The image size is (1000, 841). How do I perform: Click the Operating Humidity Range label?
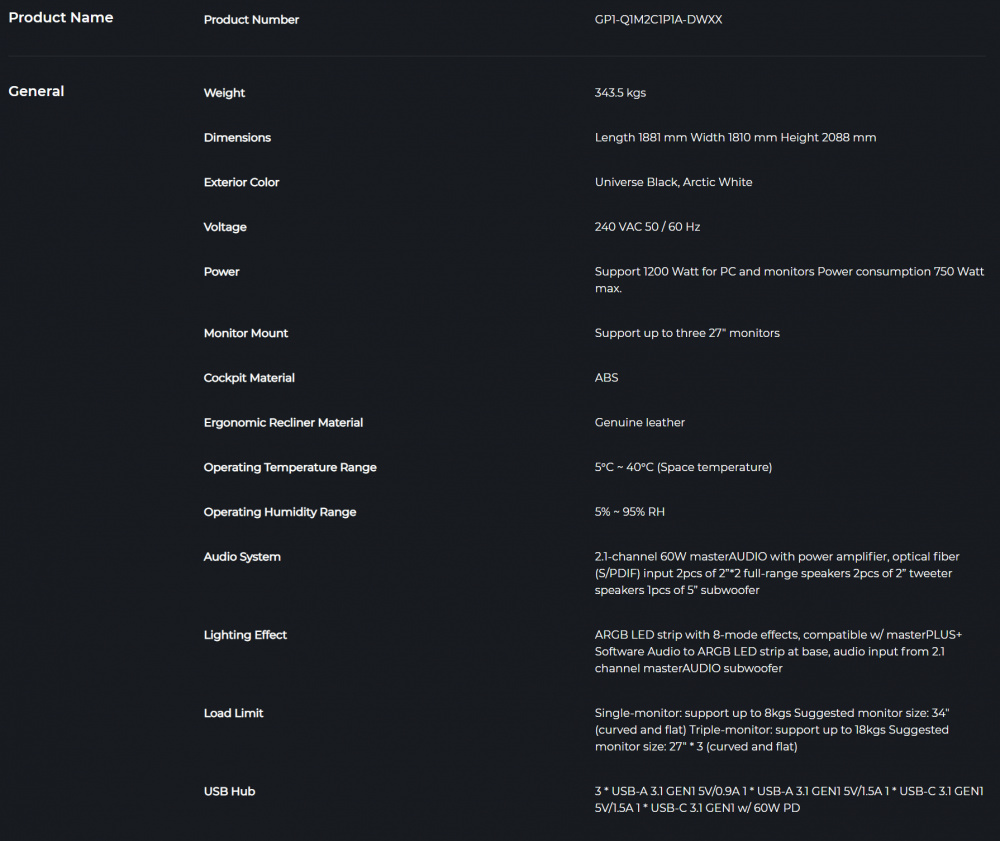(x=280, y=512)
